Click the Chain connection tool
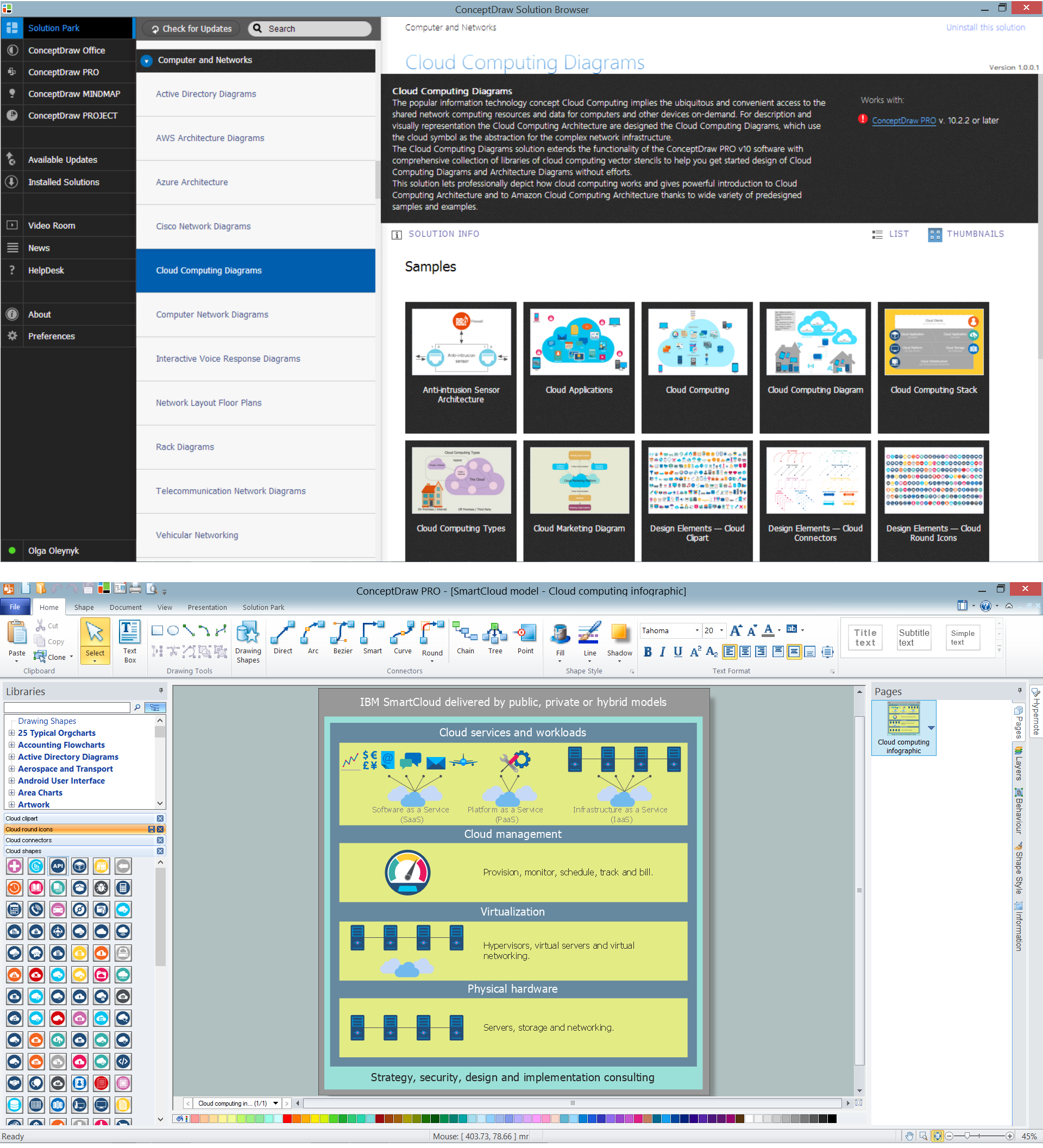The image size is (1043, 1148). coord(466,638)
